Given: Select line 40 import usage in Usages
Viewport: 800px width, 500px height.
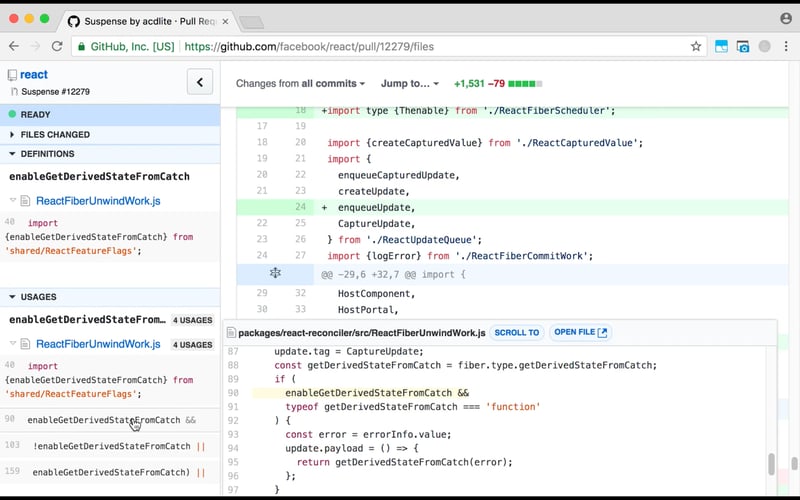Looking at the screenshot, I should (x=110, y=380).
